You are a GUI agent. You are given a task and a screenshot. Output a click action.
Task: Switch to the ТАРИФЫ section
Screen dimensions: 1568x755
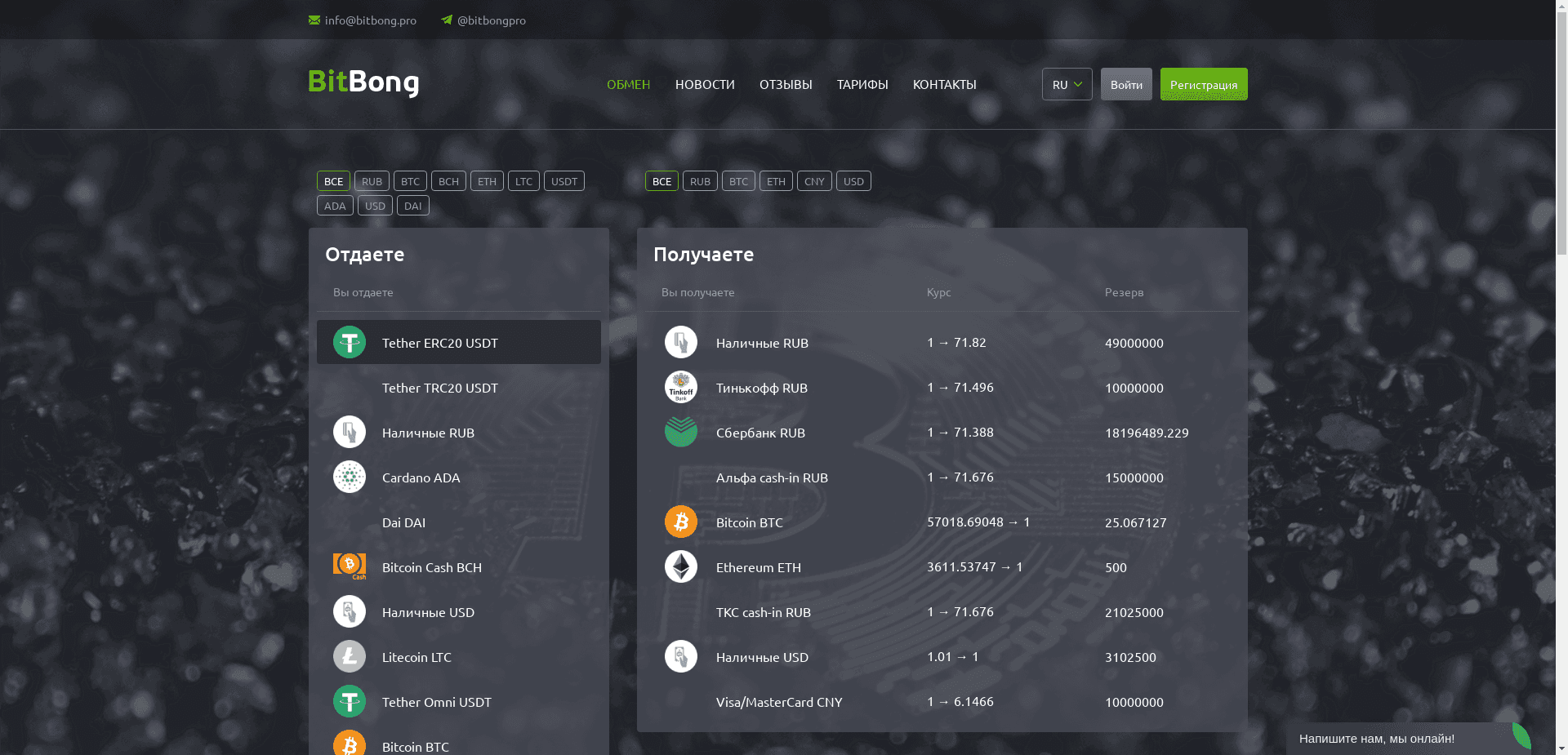pos(862,84)
